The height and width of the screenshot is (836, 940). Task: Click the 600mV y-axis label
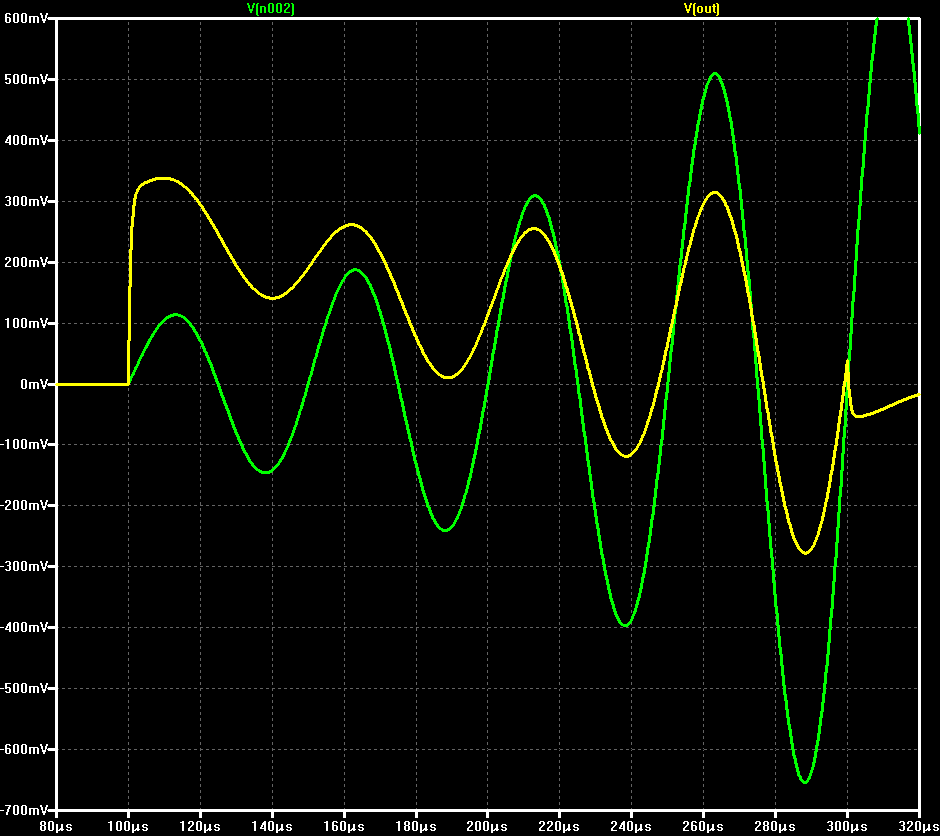[x=26, y=18]
